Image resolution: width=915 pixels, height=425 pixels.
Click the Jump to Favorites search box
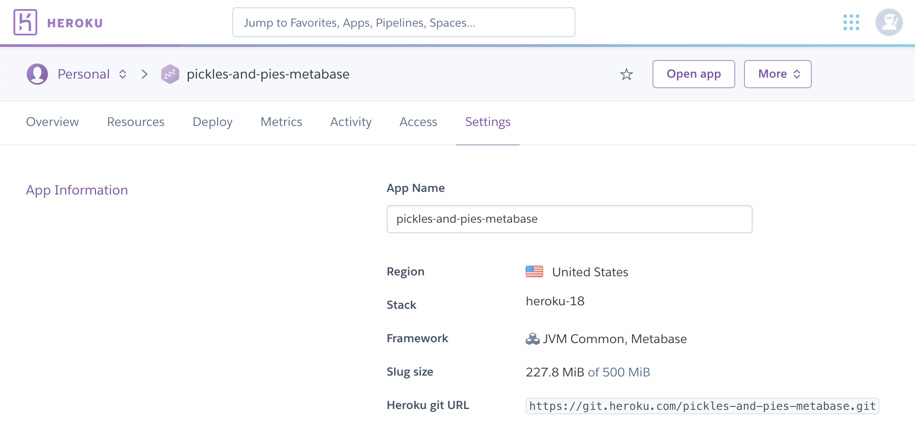(403, 22)
